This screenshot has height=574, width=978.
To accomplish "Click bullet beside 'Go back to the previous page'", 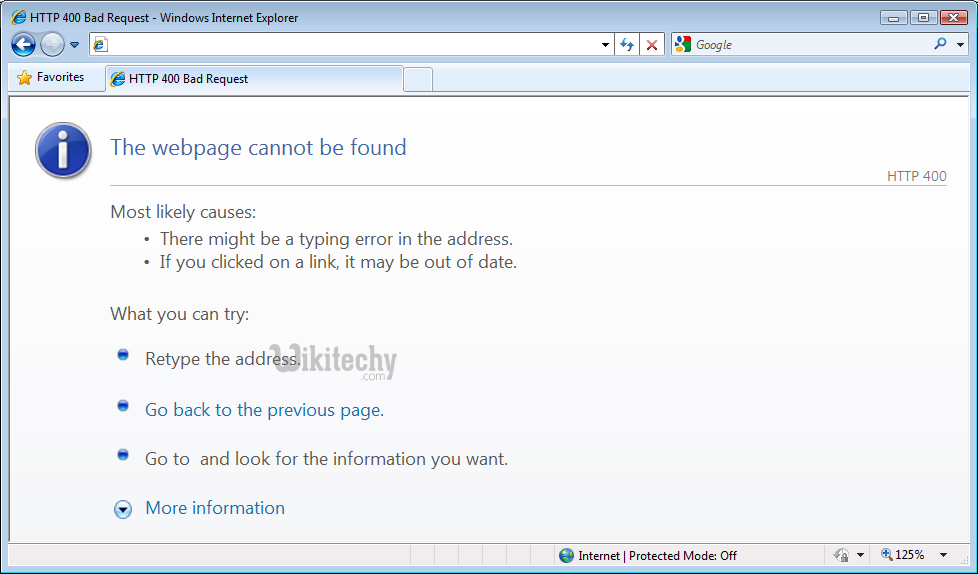I will [123, 406].
